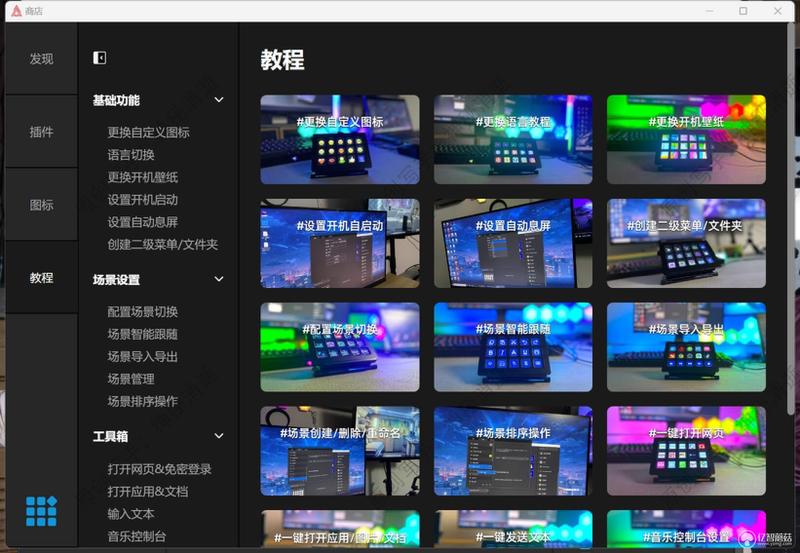This screenshot has width=800, height=553.
Task: Open the #更换语言教程 tutorial thumbnail
Action: [513, 139]
